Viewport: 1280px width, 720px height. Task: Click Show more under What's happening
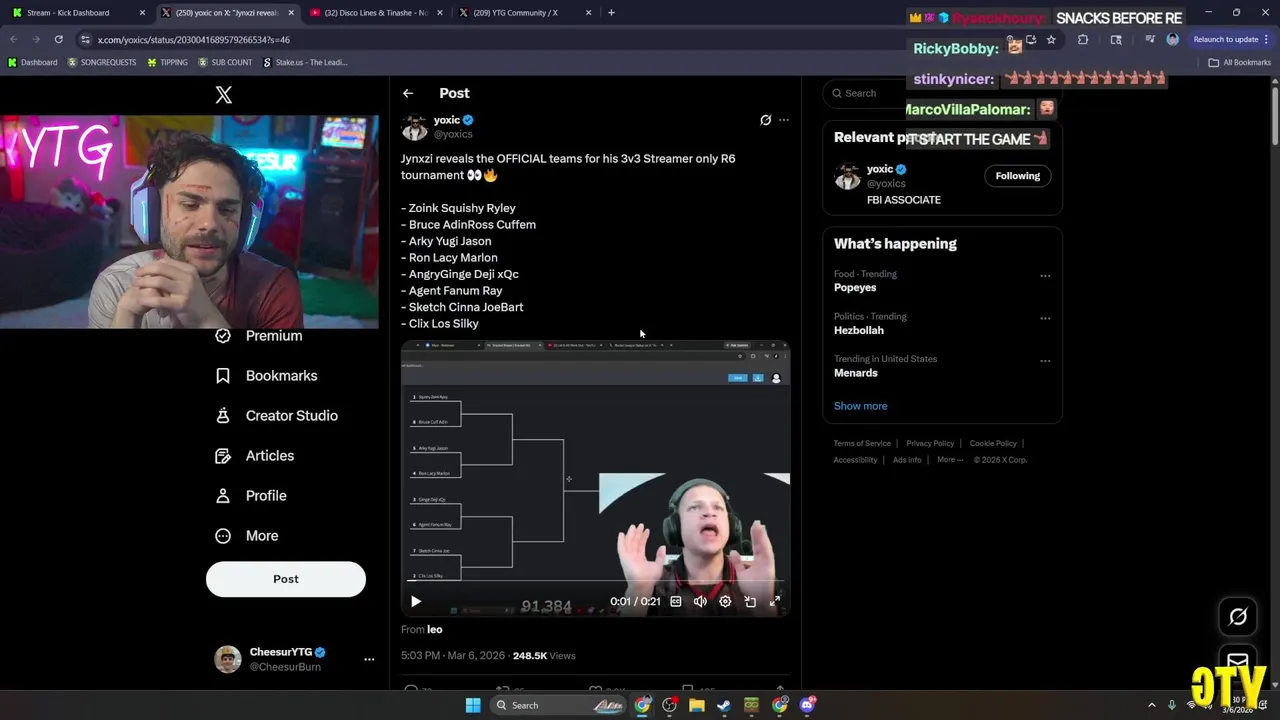pos(861,406)
